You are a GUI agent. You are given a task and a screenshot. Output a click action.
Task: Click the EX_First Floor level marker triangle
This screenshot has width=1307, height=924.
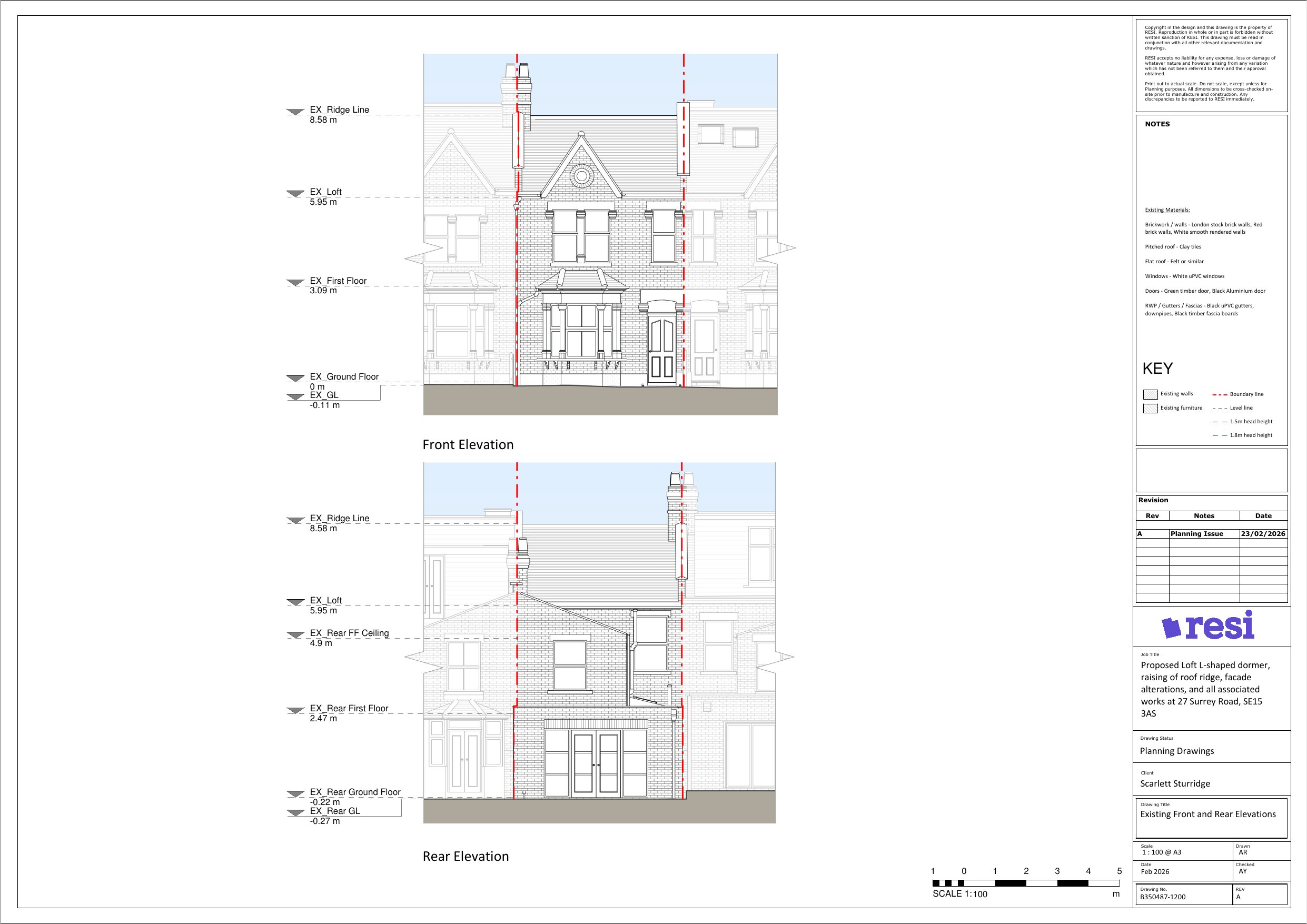coord(295,283)
